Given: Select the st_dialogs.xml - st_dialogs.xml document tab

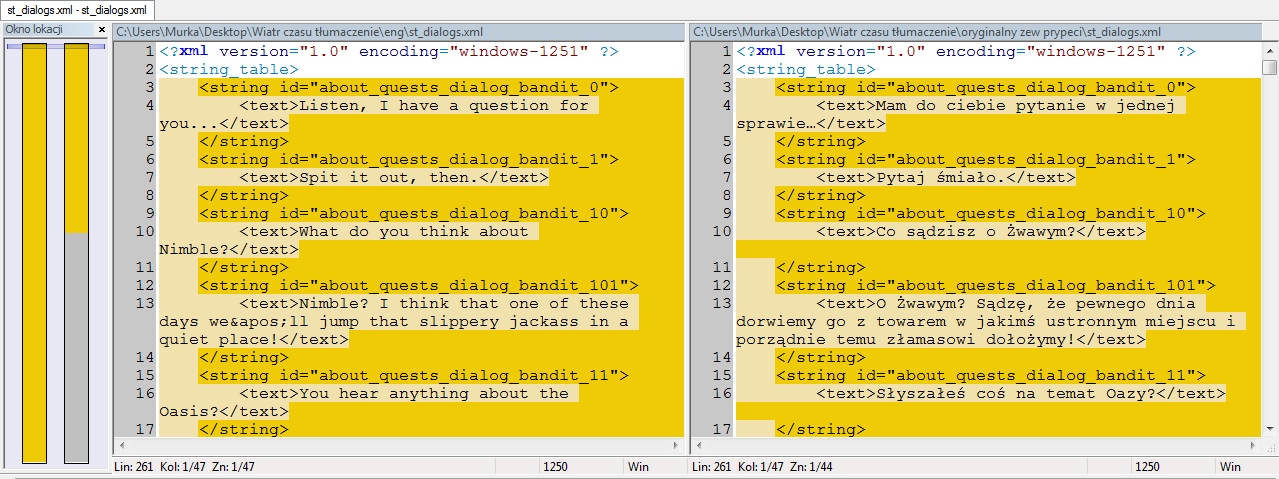Looking at the screenshot, I should 77,10.
